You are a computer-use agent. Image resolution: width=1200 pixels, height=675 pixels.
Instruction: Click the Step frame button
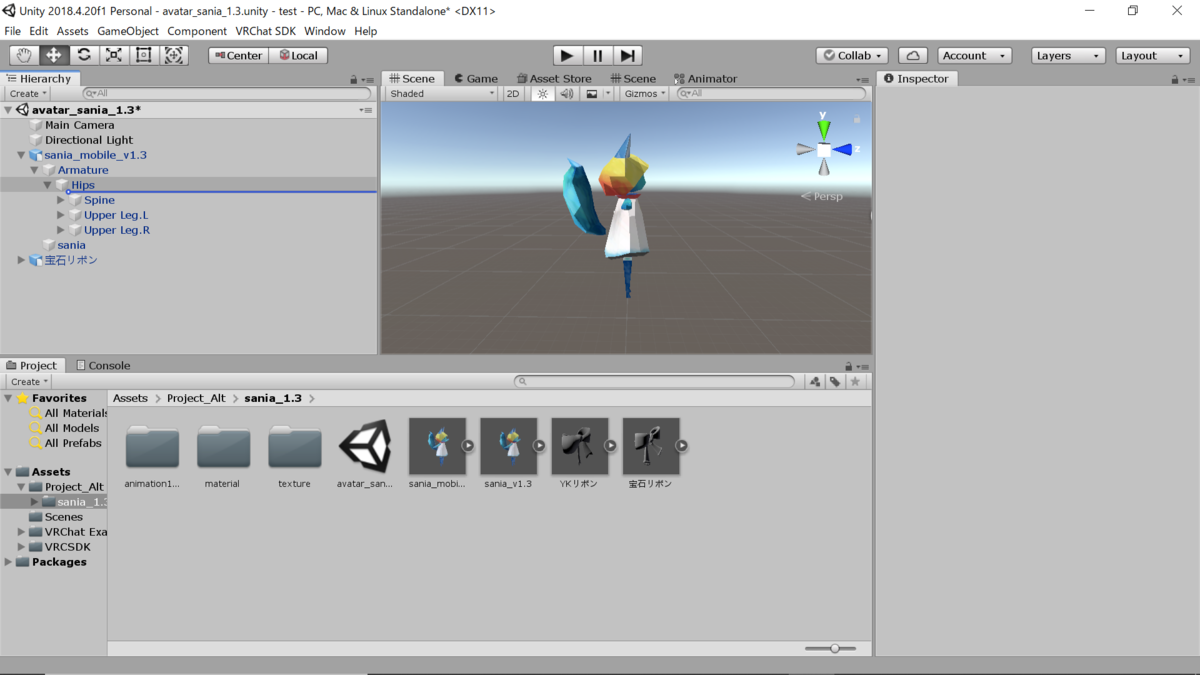pyautogui.click(x=627, y=56)
